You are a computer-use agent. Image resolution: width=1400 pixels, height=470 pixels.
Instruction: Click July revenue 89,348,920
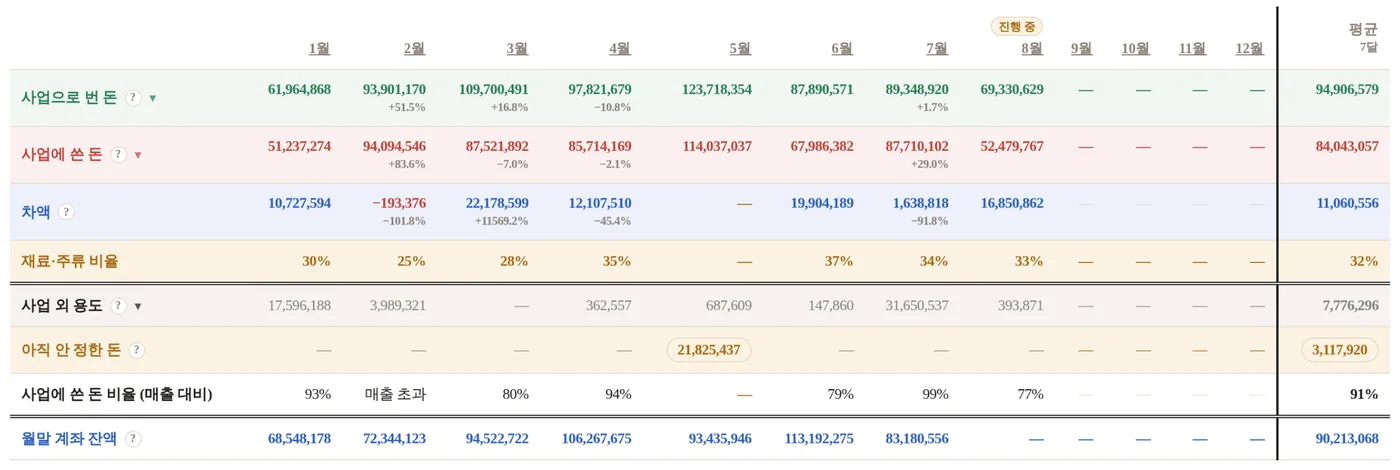pyautogui.click(x=917, y=90)
